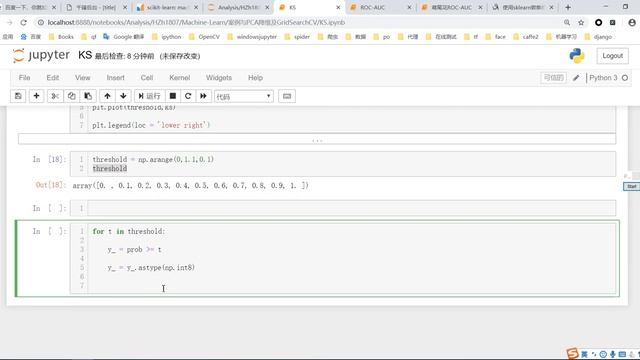Viewport: 640px width, 360px height.
Task: Open the Google translate bookmark
Action: [124, 37]
